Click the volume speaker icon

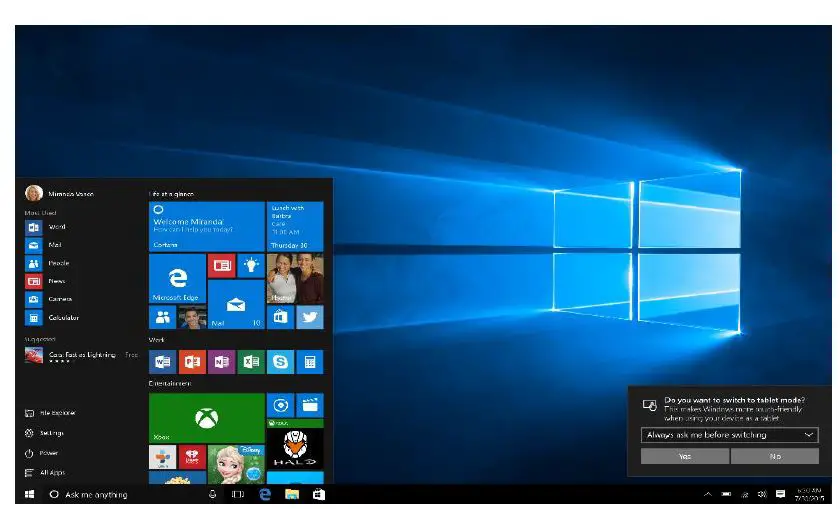point(762,495)
